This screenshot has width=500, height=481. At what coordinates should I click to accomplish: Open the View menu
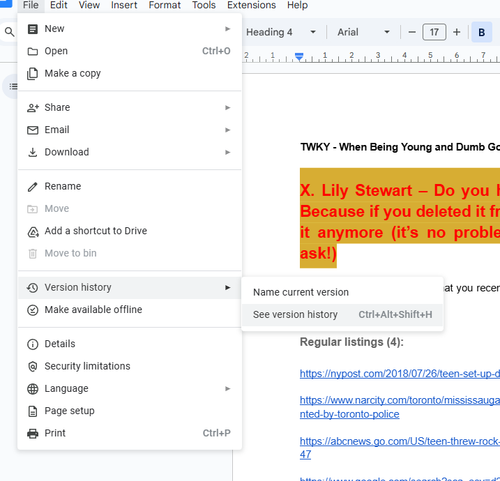pos(89,5)
